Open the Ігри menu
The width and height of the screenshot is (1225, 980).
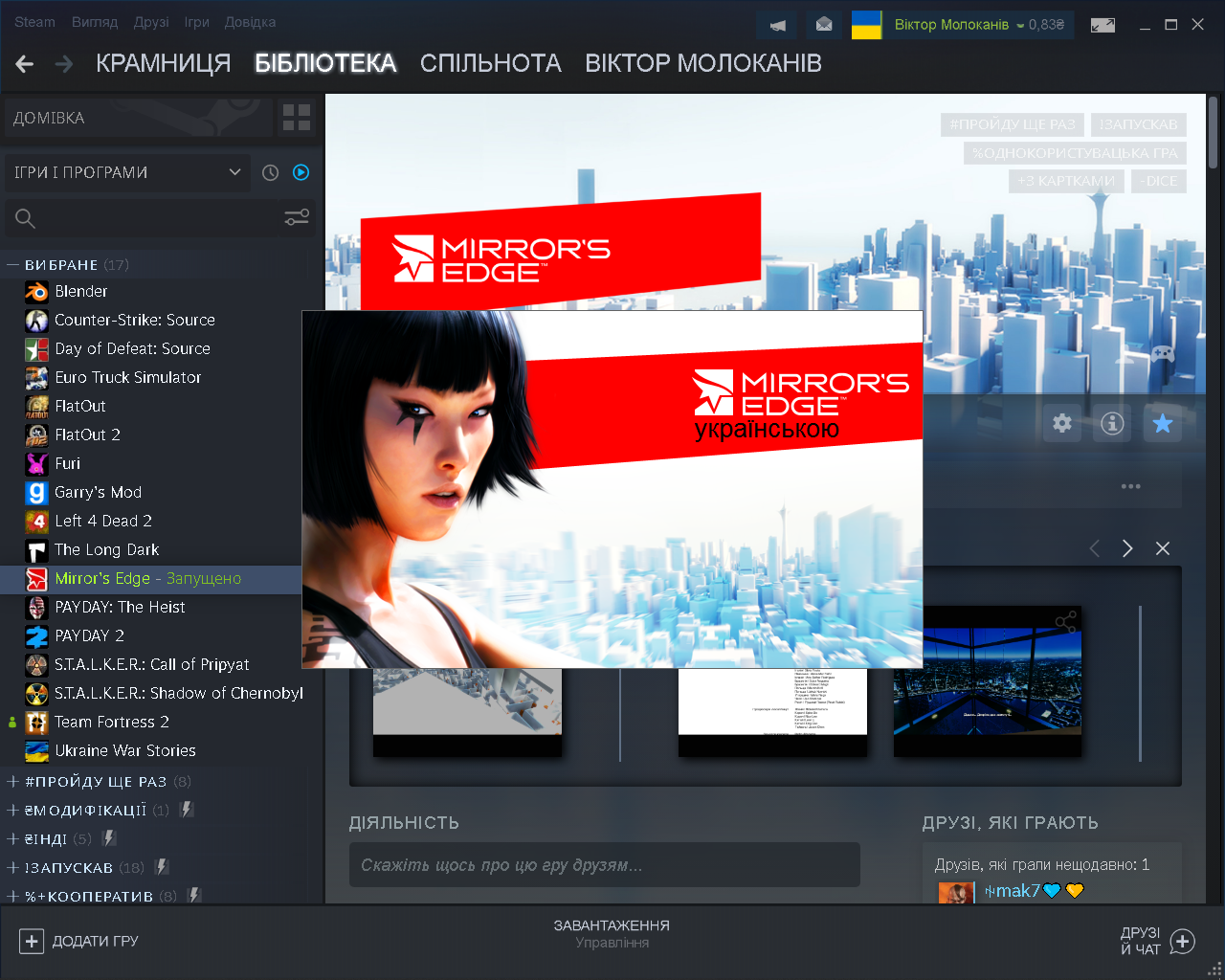(x=196, y=22)
